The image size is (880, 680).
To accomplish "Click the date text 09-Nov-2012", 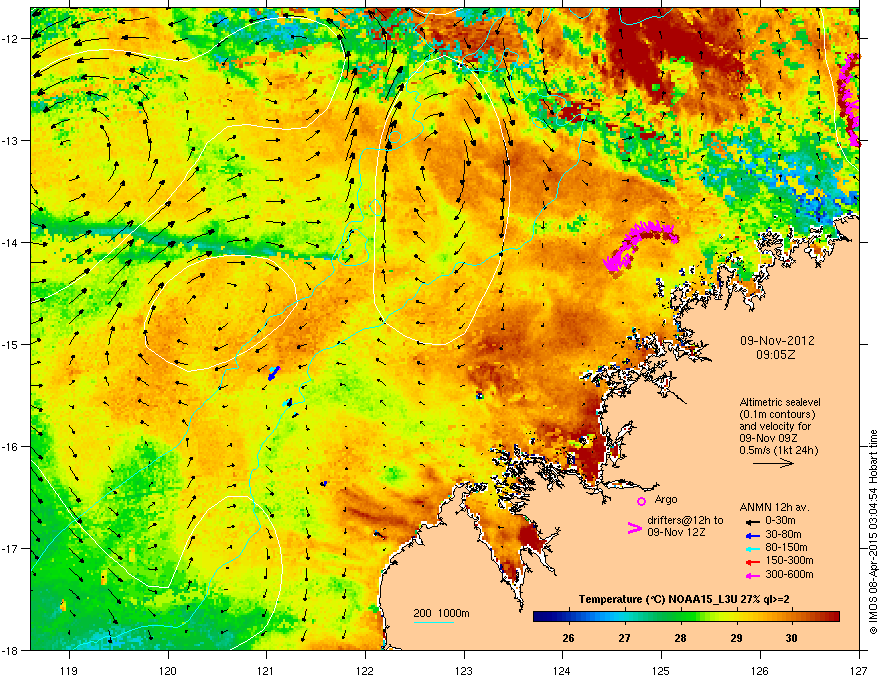I will [x=777, y=341].
